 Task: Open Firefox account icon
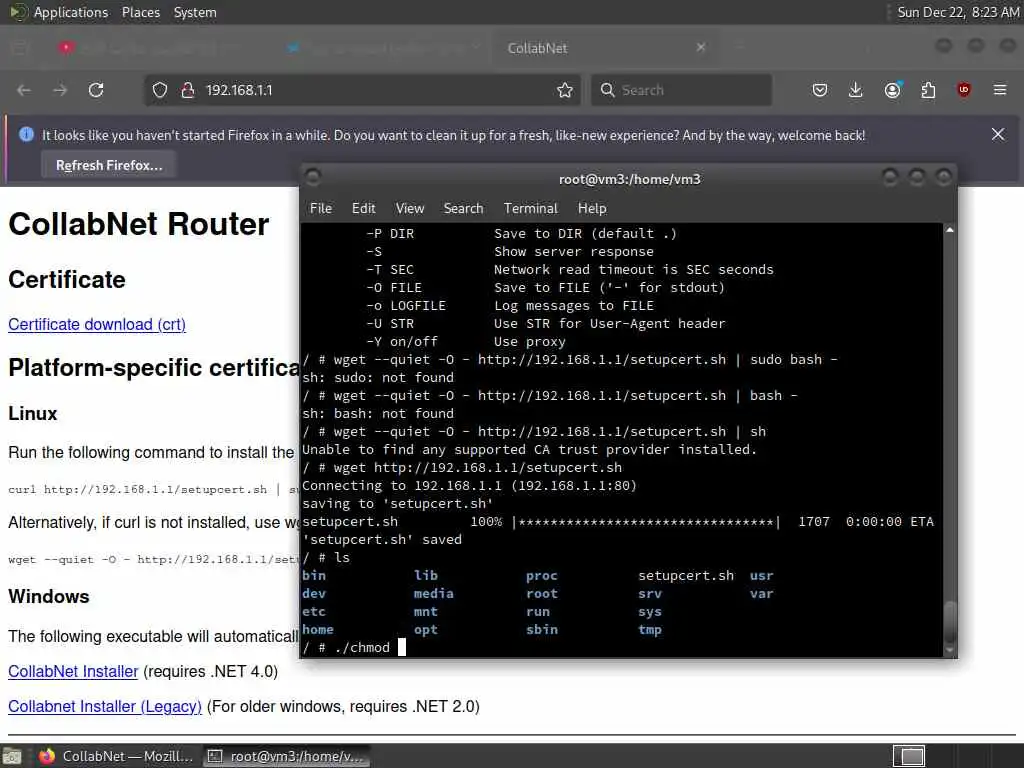pyautogui.click(x=892, y=90)
